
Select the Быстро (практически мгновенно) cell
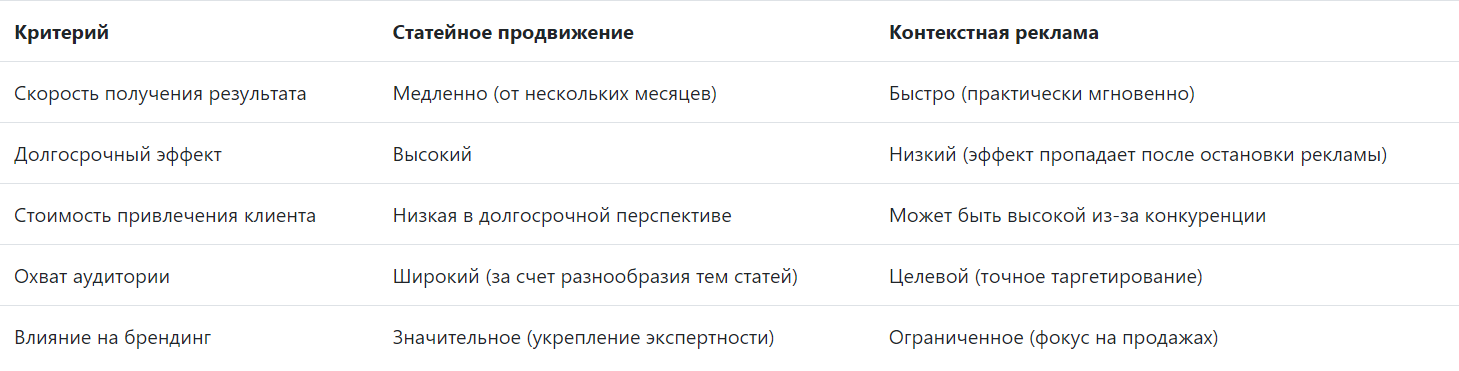(x=1042, y=94)
